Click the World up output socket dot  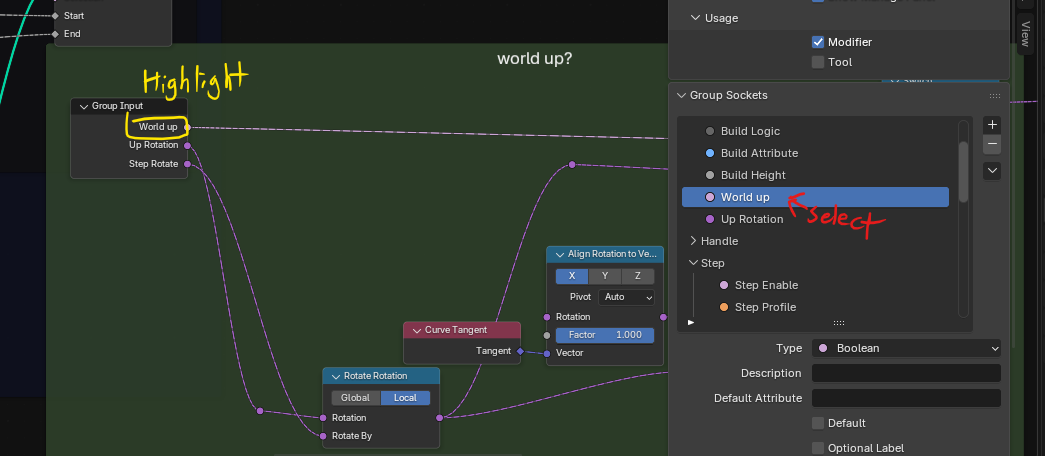[187, 127]
